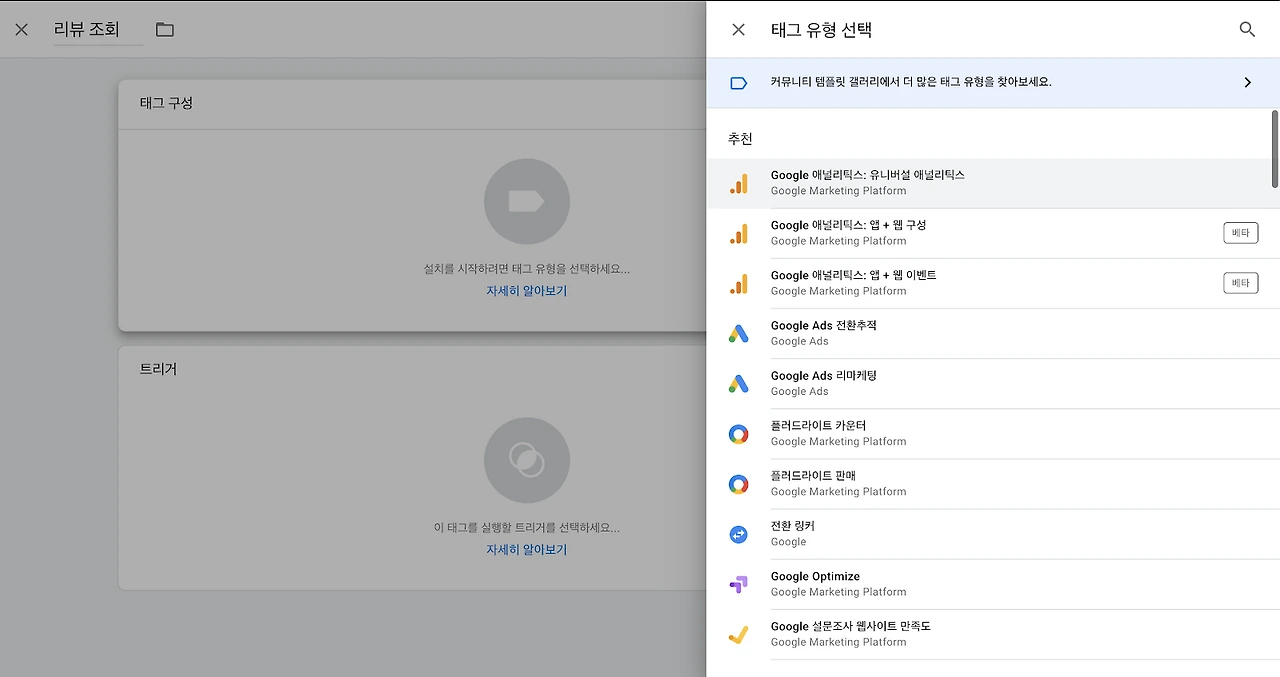Select 플러드라이트 판매 icon

pyautogui.click(x=738, y=484)
